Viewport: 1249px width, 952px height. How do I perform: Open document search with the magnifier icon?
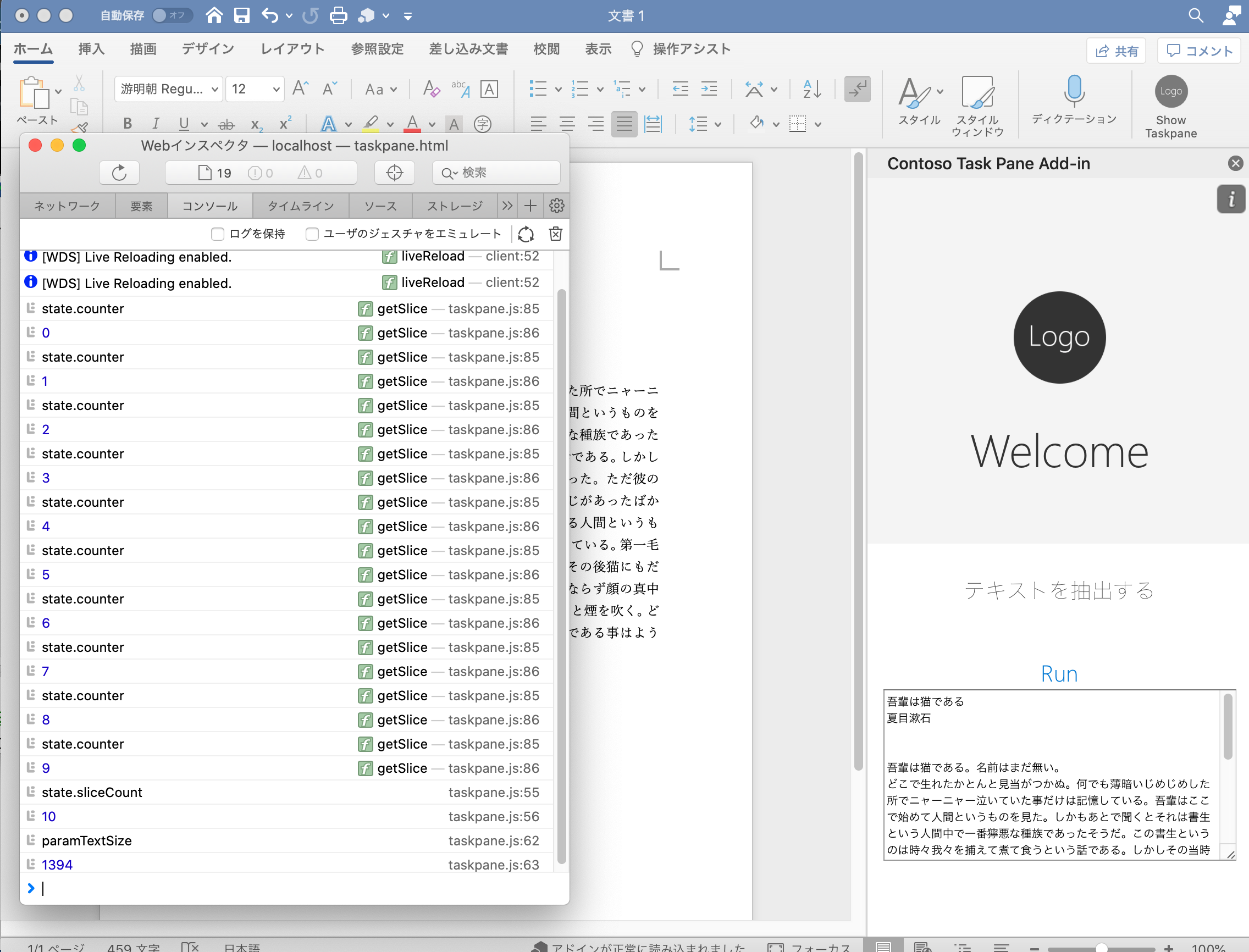(x=1196, y=15)
